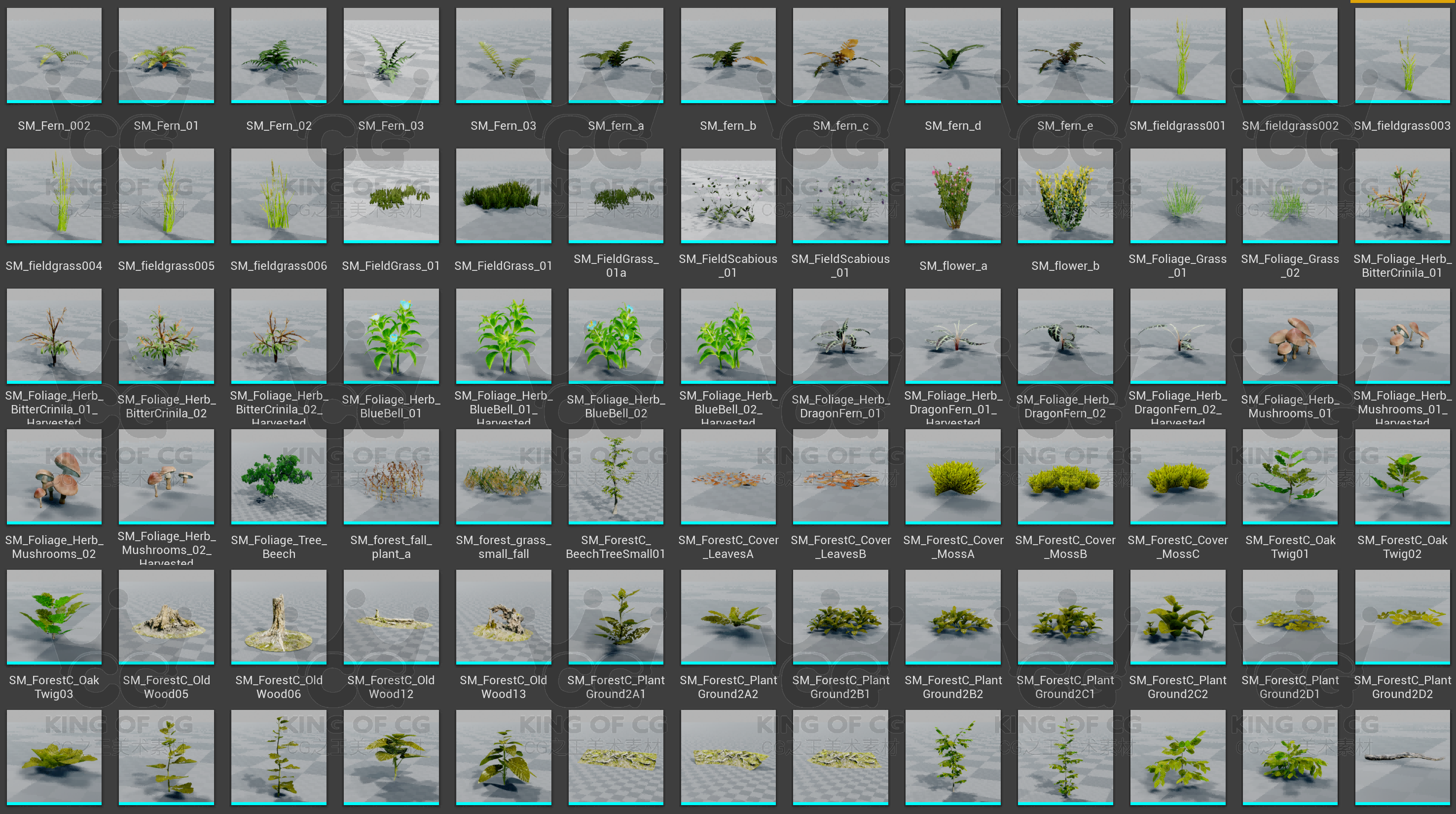This screenshot has width=1456, height=814.
Task: Select the yellow SM_flower_b asset
Action: [x=1065, y=195]
